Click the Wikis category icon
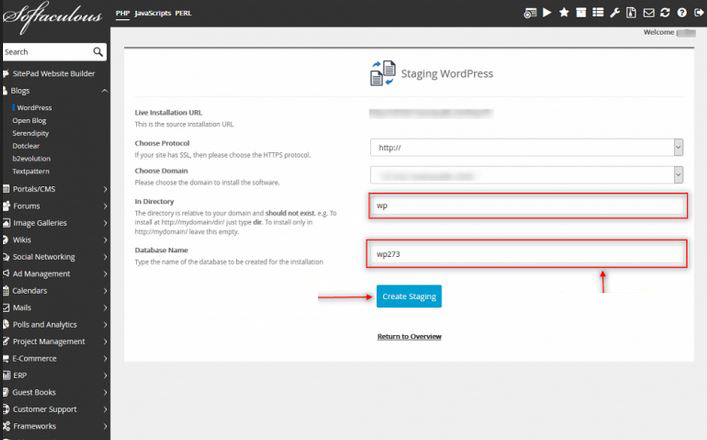 point(5,240)
